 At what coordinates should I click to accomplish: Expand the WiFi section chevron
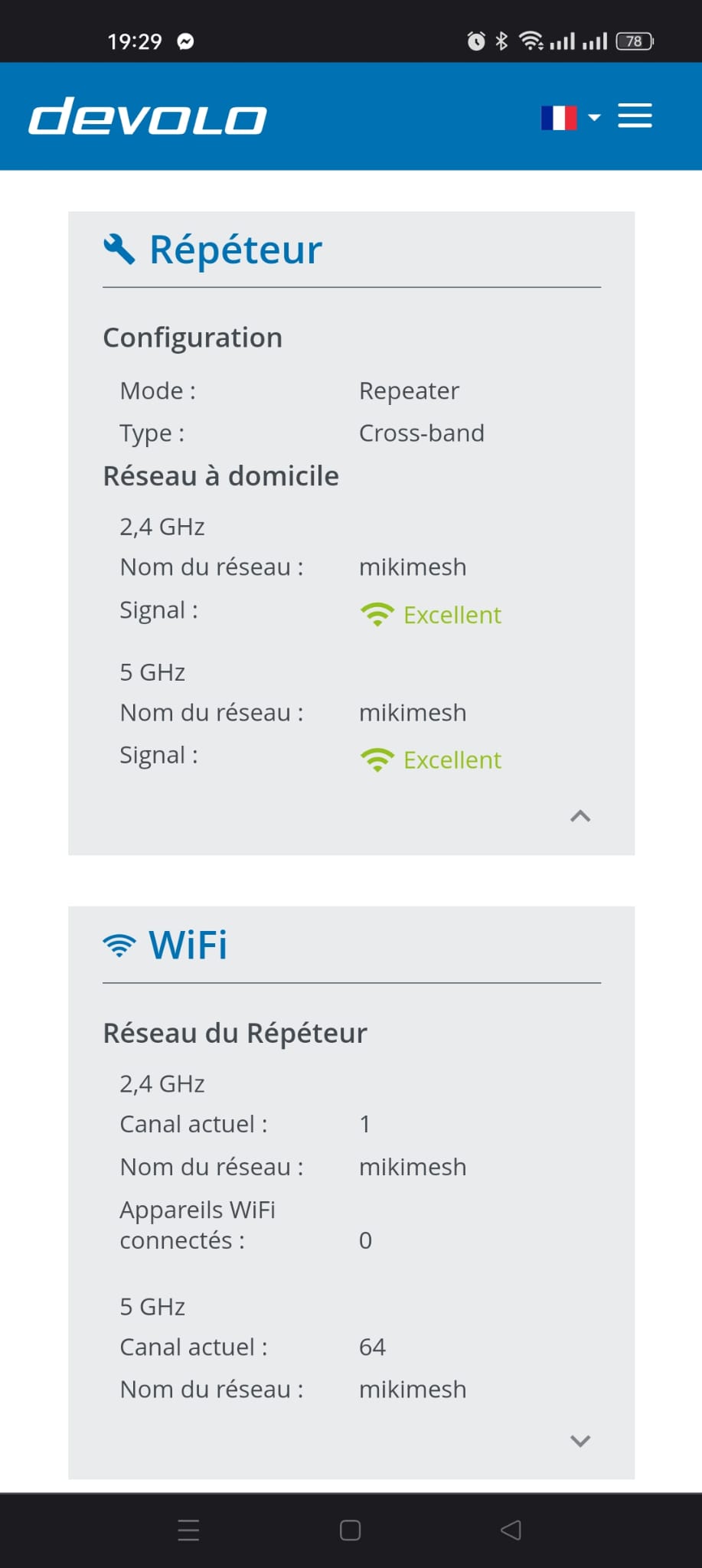[580, 1441]
